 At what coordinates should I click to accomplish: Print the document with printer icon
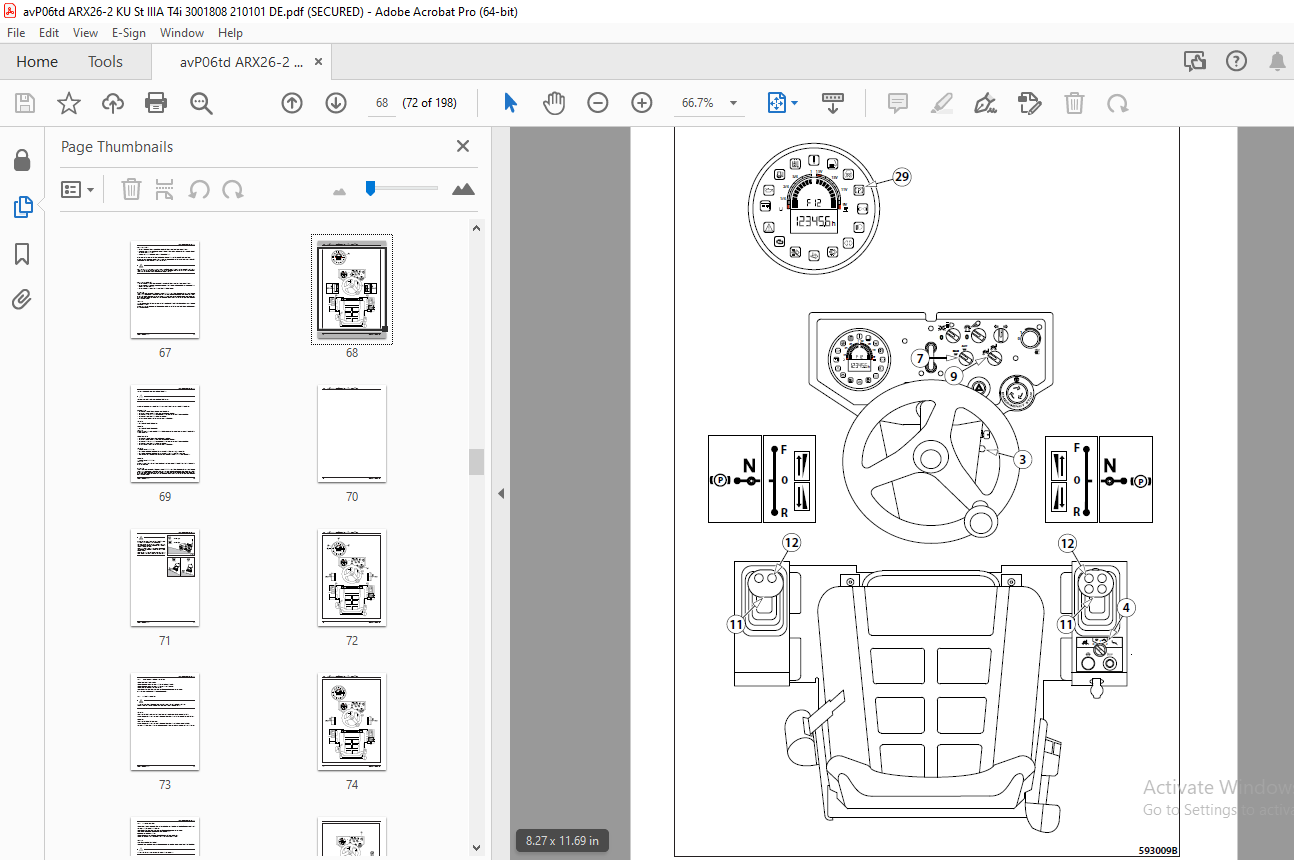[156, 103]
